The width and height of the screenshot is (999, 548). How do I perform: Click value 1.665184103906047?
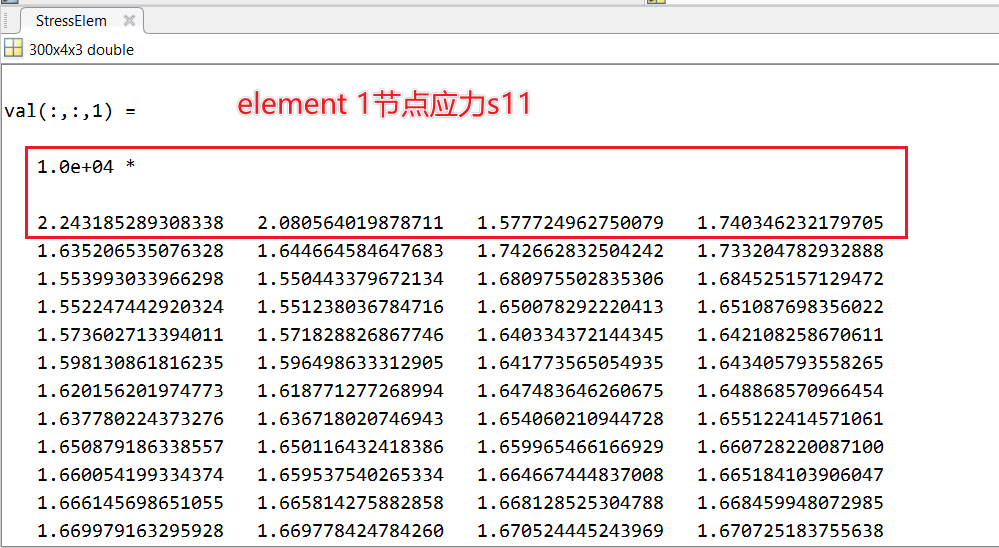pos(790,475)
